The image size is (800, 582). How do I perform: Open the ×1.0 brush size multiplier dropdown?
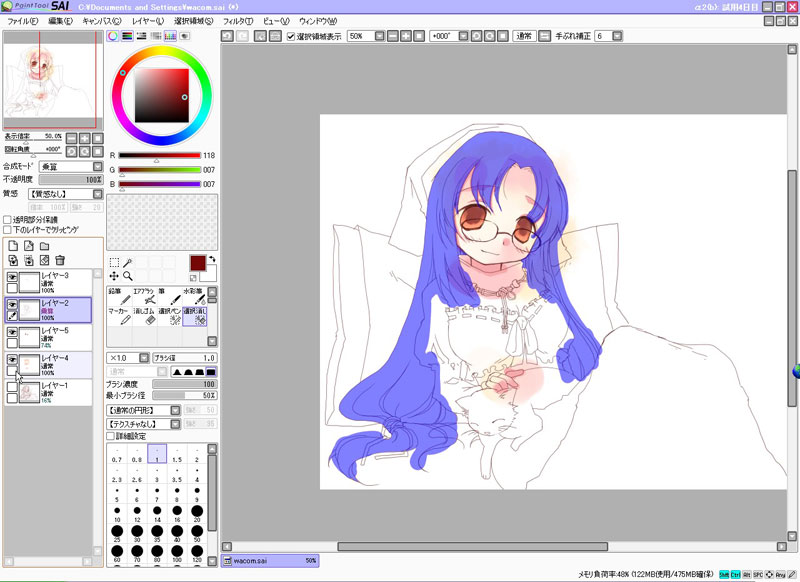(144, 358)
